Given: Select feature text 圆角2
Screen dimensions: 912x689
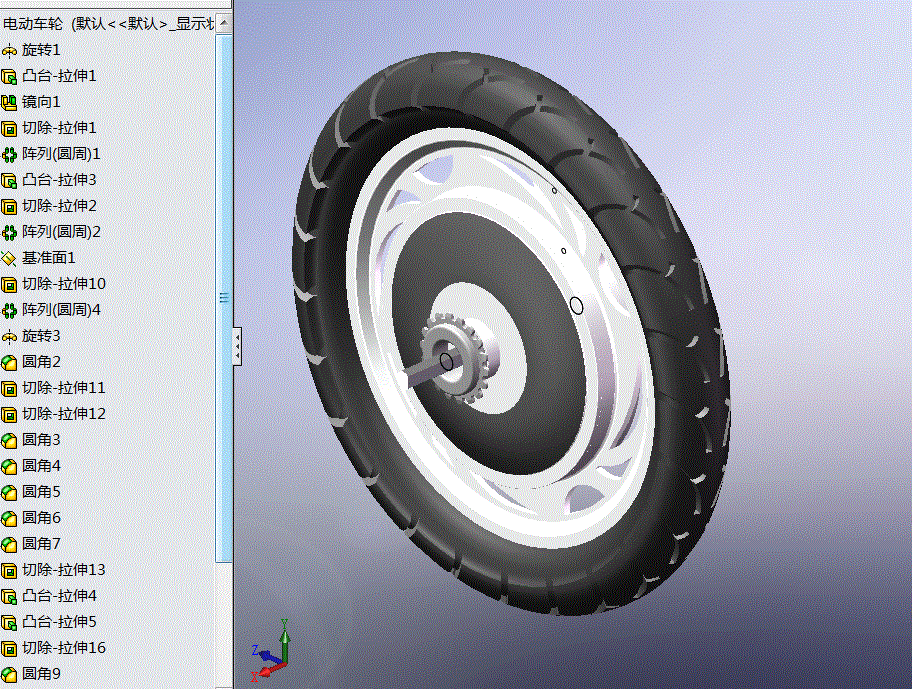Looking at the screenshot, I should coord(41,362).
